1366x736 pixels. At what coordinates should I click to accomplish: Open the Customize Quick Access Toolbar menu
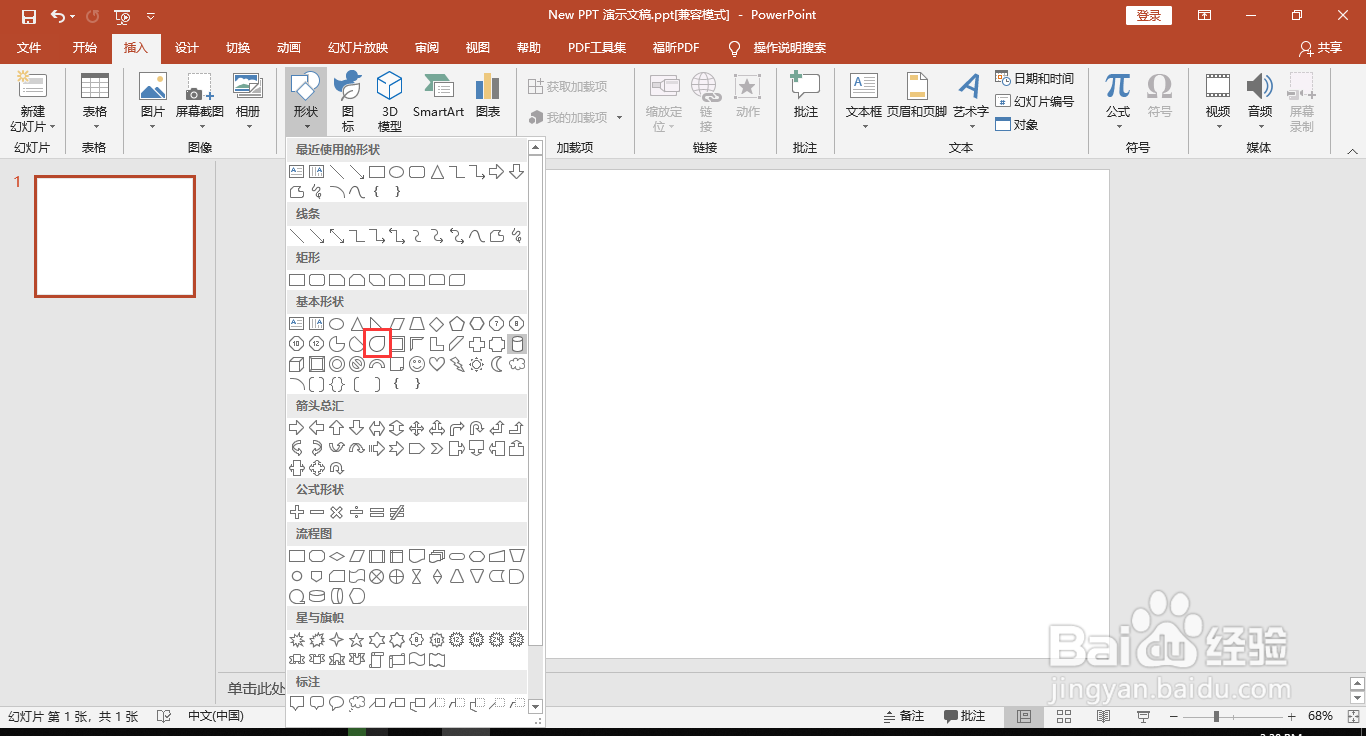[151, 16]
